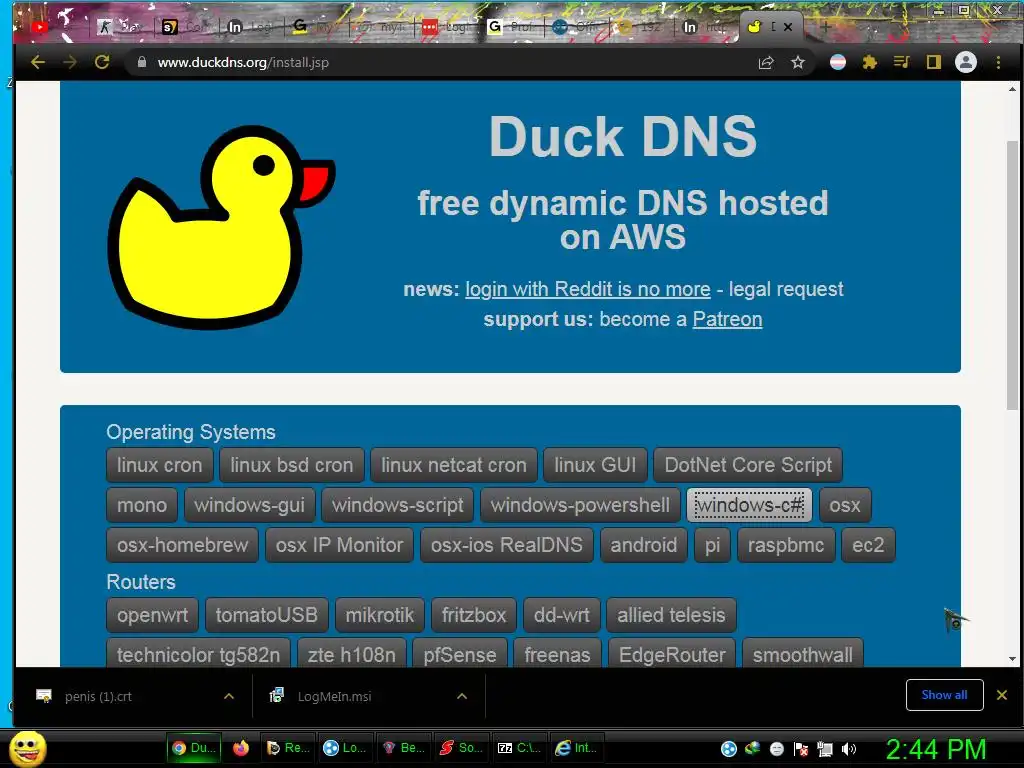Click the page scrollbar up arrow
The height and width of the screenshot is (768, 1024).
(1012, 89)
